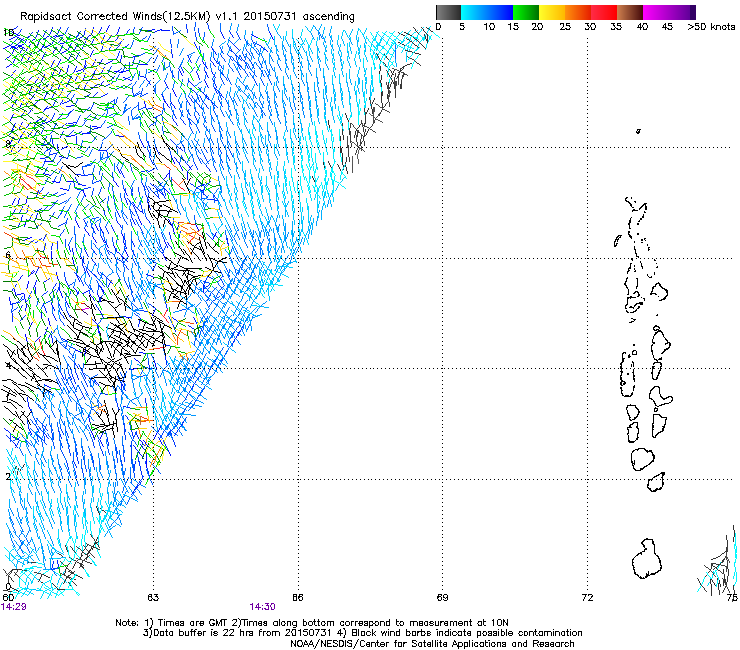Click the '>50 knots' legend label
This screenshot has height=650, width=740.
click(711, 27)
